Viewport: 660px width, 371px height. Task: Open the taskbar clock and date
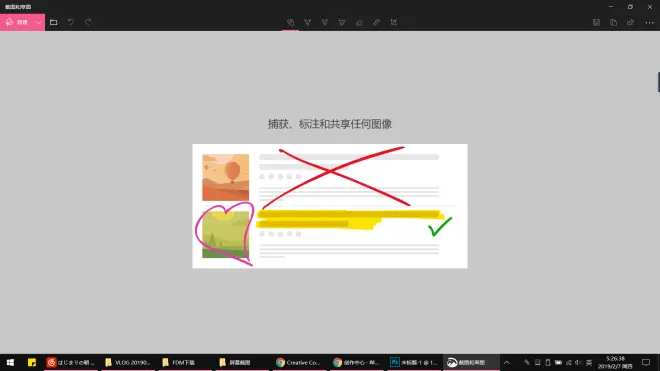point(615,363)
